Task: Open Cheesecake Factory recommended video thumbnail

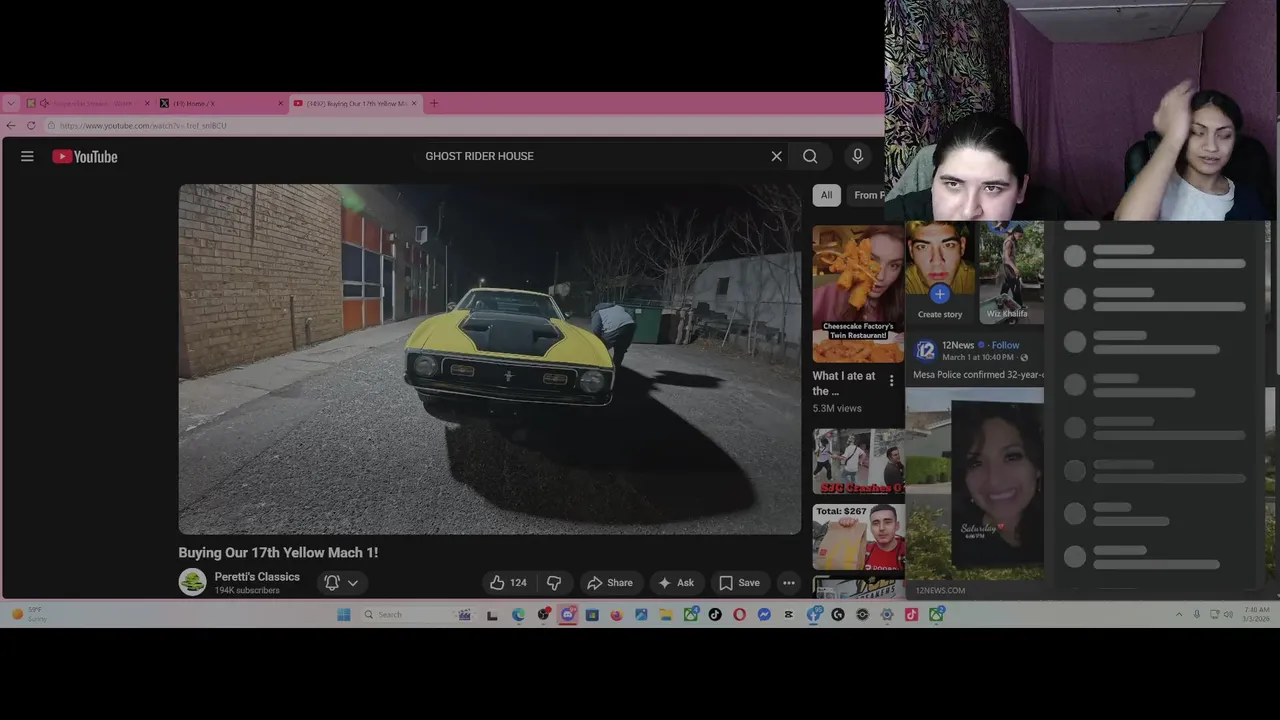Action: pyautogui.click(x=858, y=294)
